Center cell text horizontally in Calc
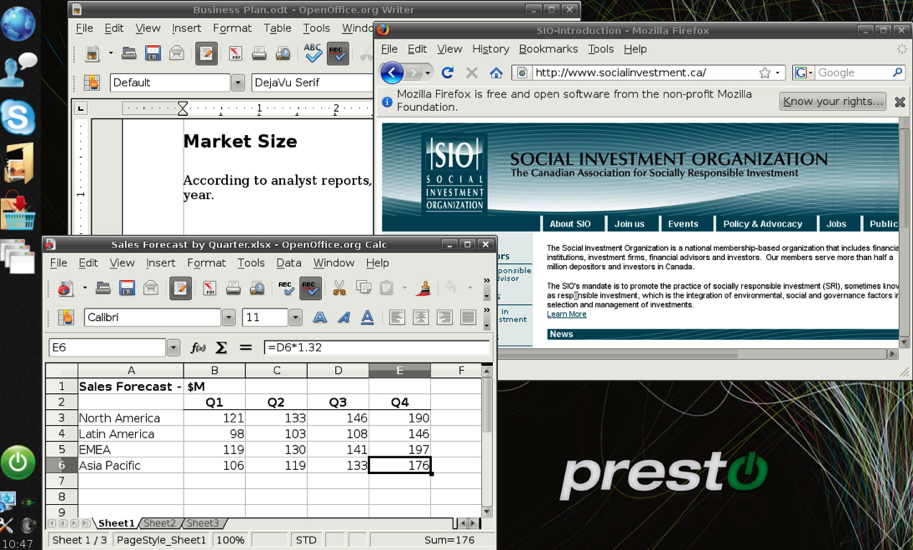Screen dimensions: 913x550 tap(420, 317)
